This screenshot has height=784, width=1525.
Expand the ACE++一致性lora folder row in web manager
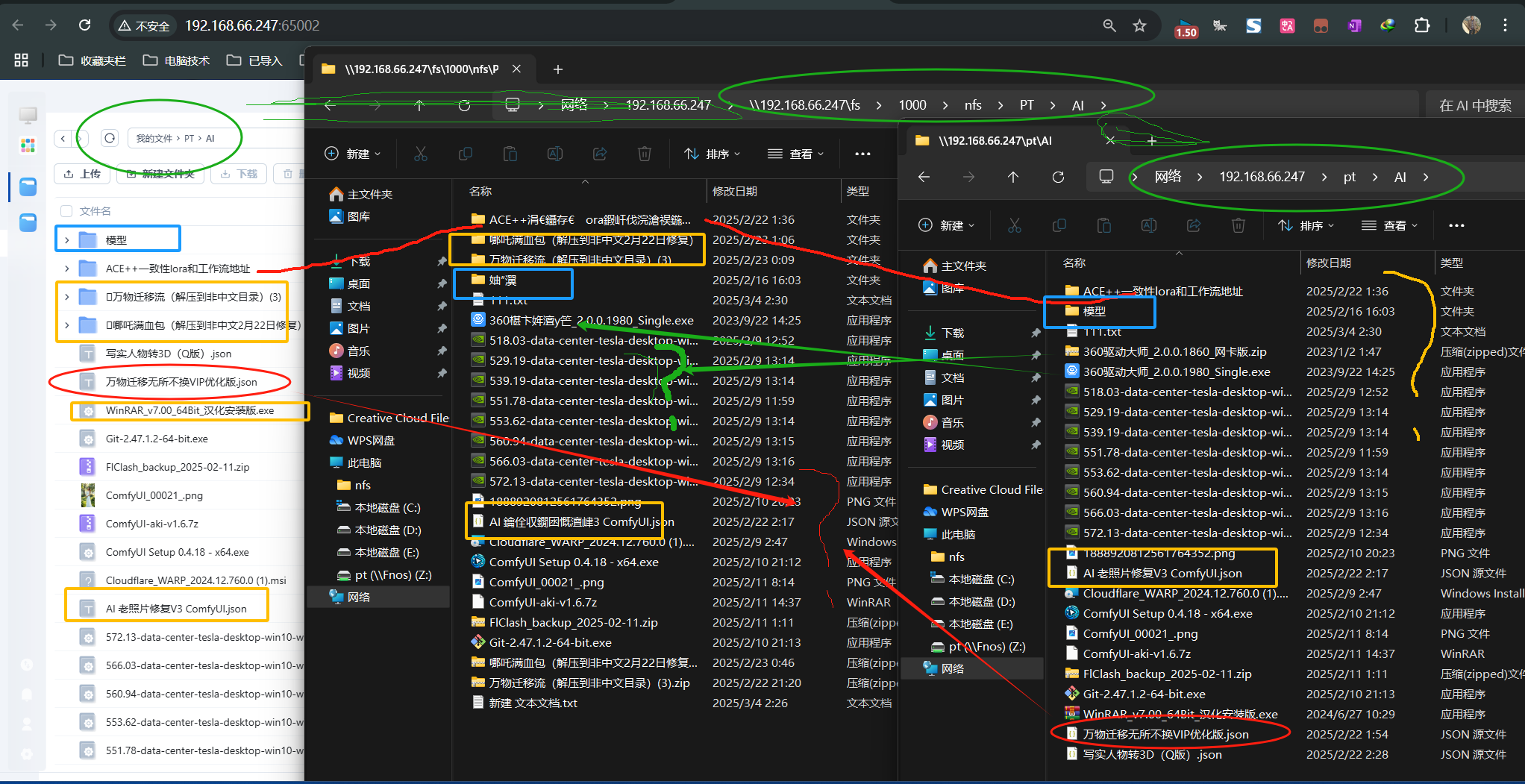coord(67,269)
